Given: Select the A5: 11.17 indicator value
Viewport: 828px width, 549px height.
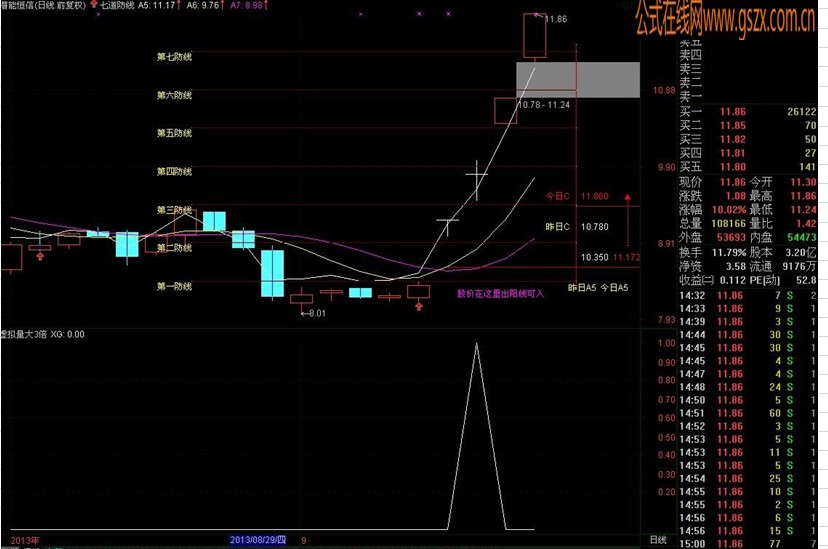Looking at the screenshot, I should (x=156, y=5).
